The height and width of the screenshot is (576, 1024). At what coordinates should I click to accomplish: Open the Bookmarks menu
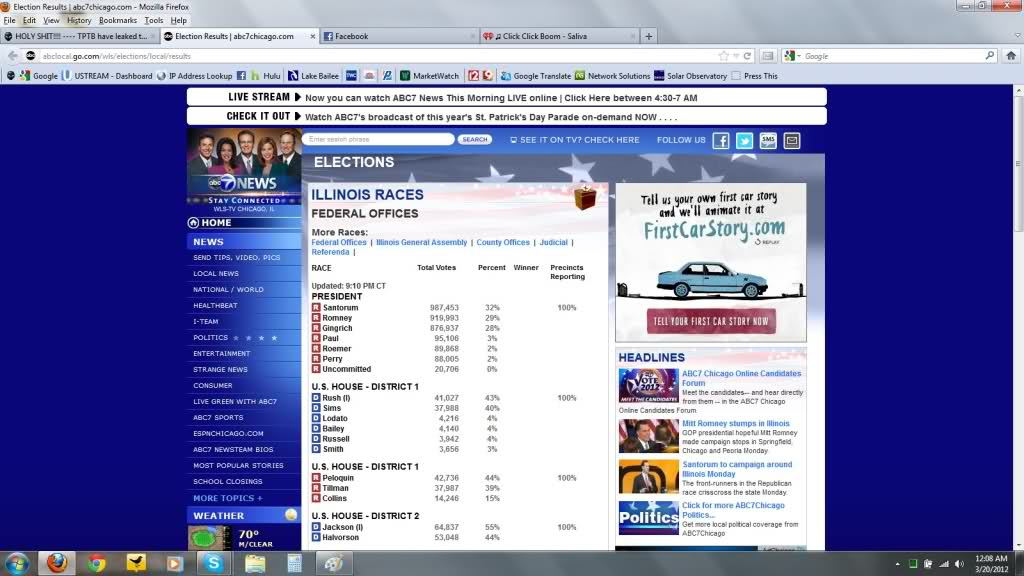118,20
